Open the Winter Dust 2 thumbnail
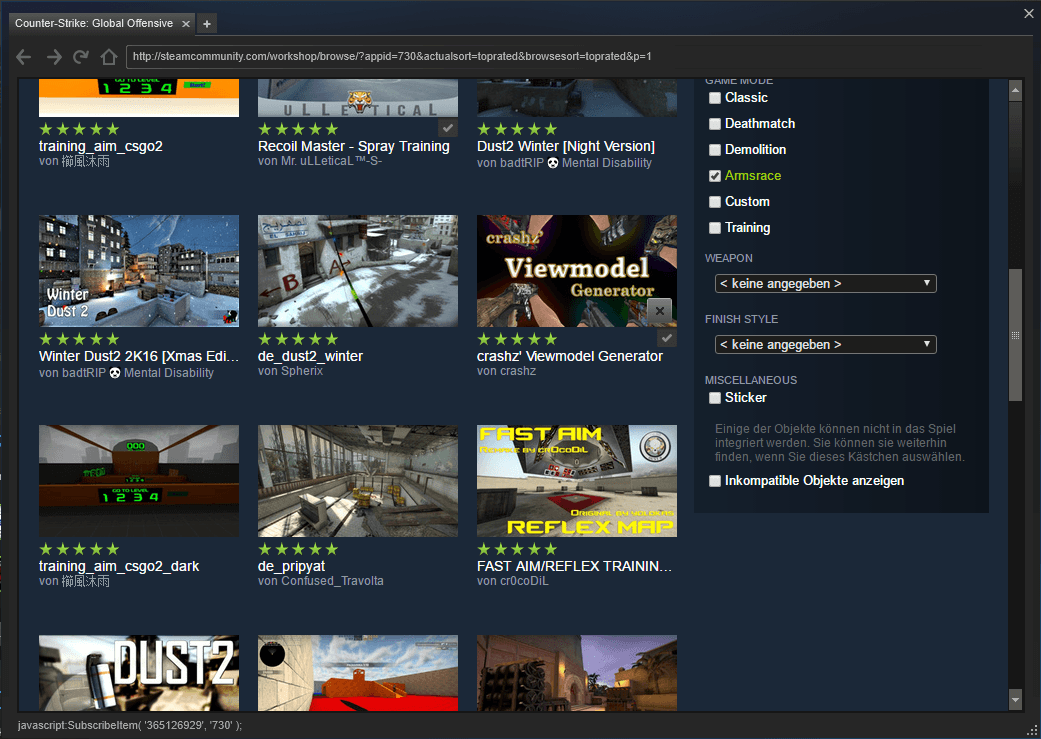The height and width of the screenshot is (739, 1041). tap(139, 271)
